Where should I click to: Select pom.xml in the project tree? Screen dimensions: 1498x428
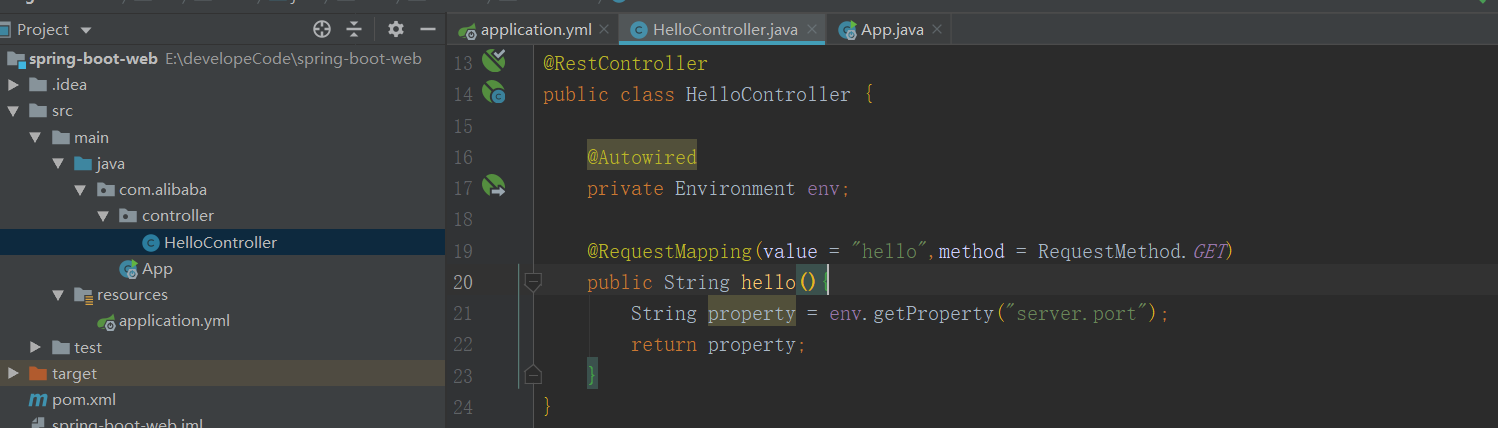pos(84,400)
